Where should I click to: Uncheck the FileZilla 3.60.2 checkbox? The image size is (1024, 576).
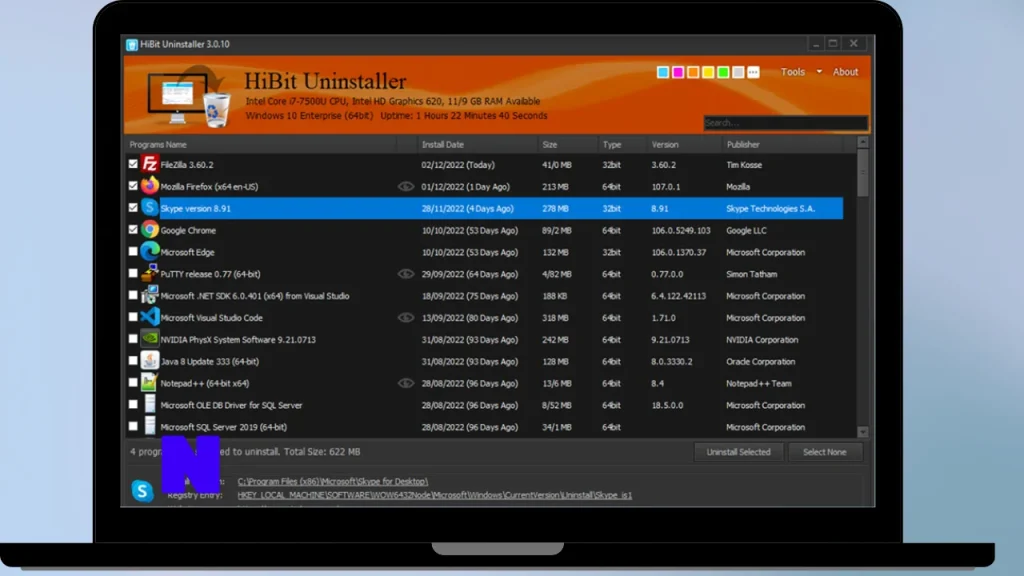coord(133,164)
